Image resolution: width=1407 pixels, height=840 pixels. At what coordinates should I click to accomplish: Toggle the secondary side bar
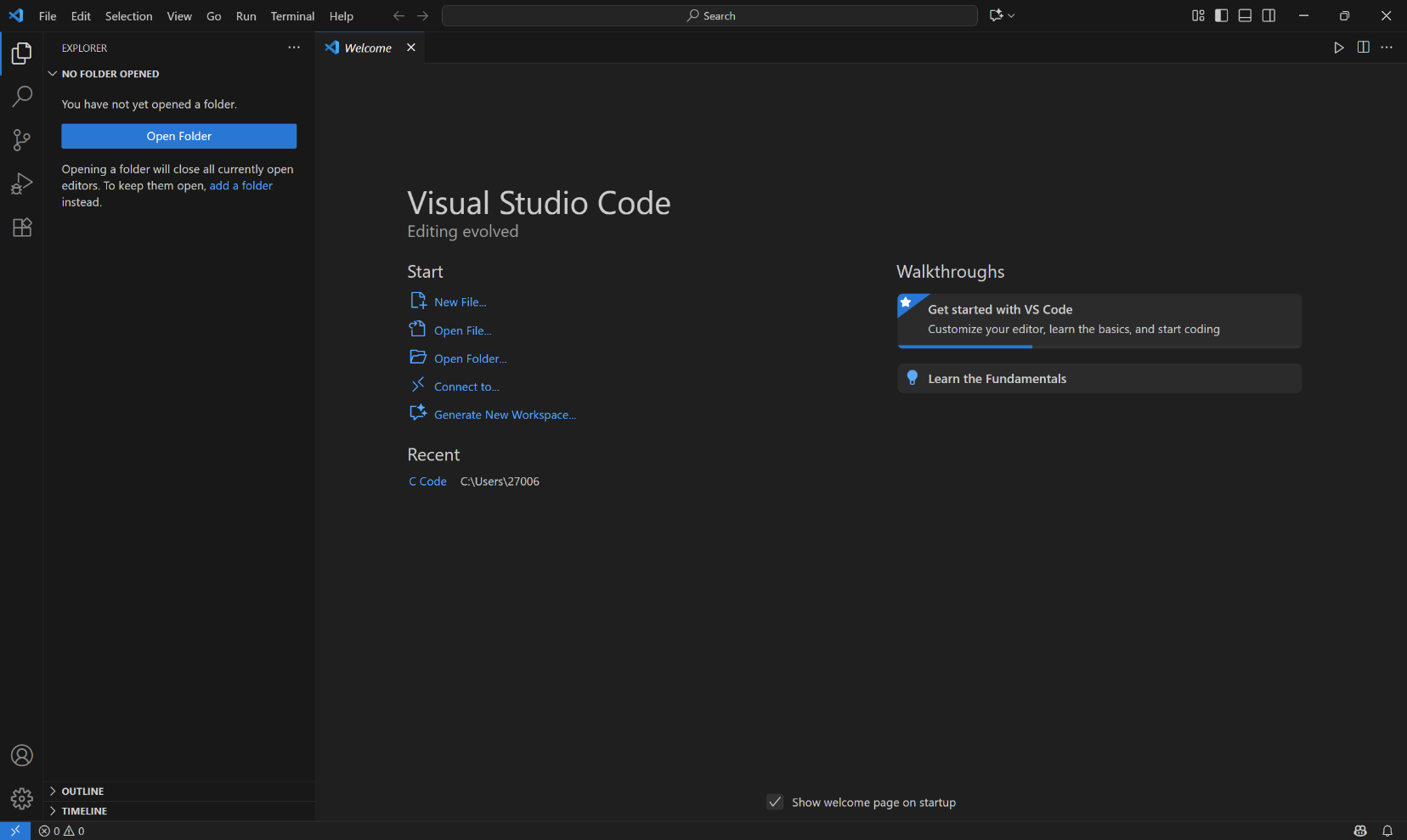click(x=1269, y=15)
